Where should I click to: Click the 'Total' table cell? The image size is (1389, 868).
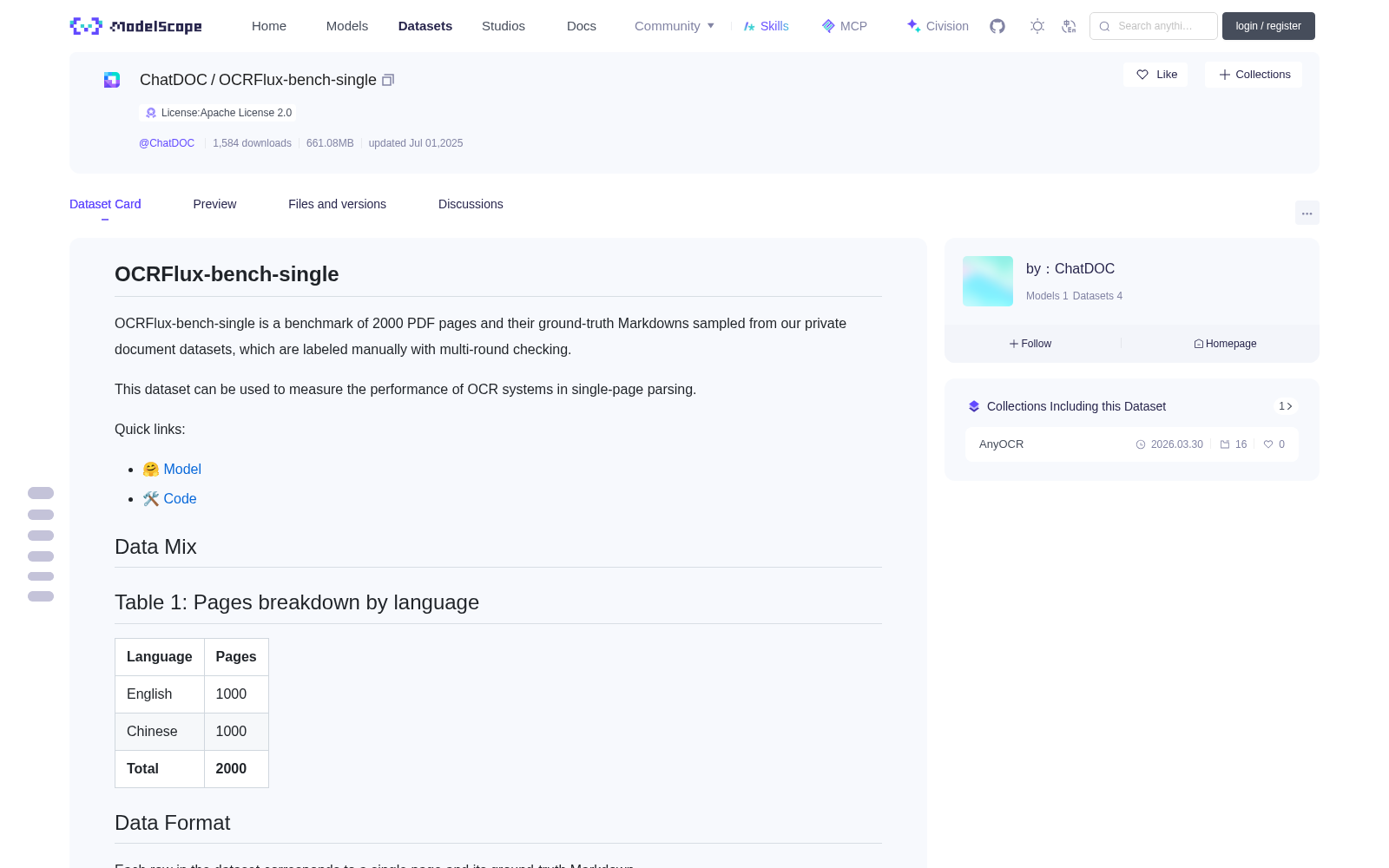coord(160,769)
